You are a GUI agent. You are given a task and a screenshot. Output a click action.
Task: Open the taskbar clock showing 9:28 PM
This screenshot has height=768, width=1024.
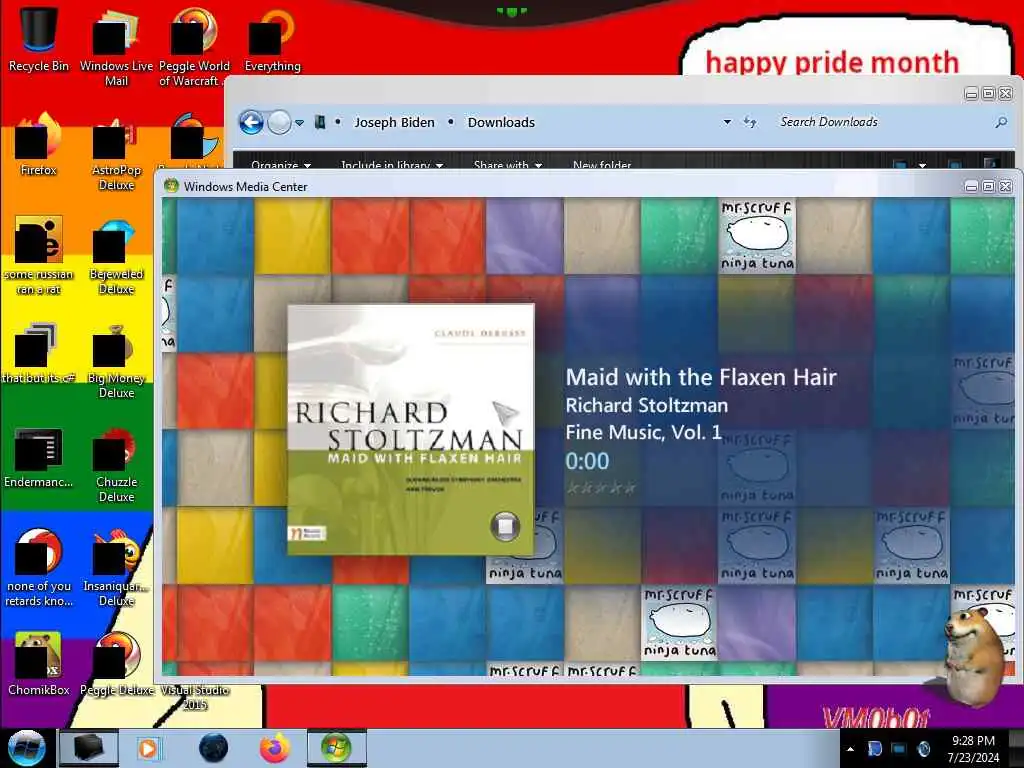[x=973, y=749]
